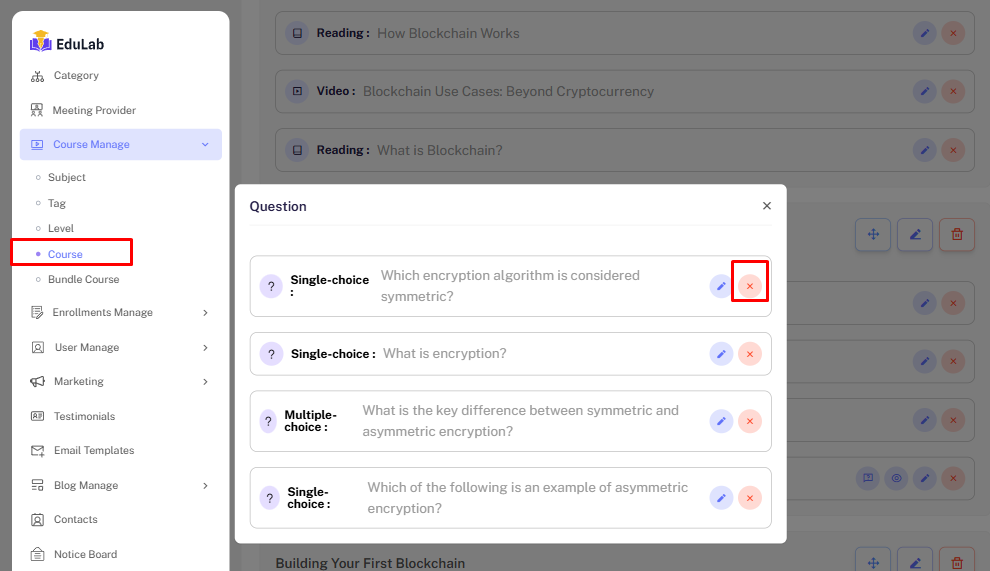Image resolution: width=990 pixels, height=571 pixels.
Task: Edit the "What is encryption?" question
Action: (x=721, y=354)
